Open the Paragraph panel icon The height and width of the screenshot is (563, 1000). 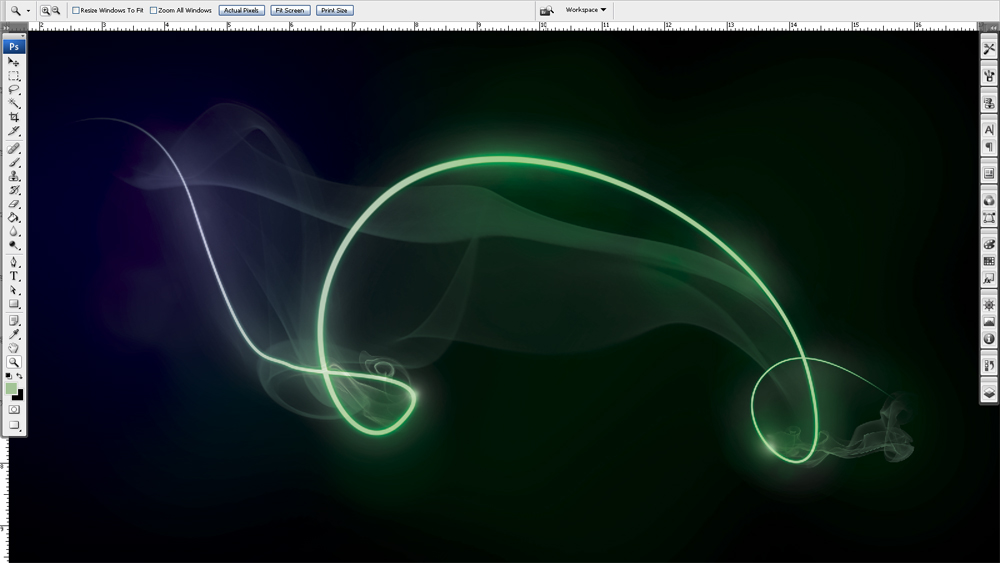989,147
